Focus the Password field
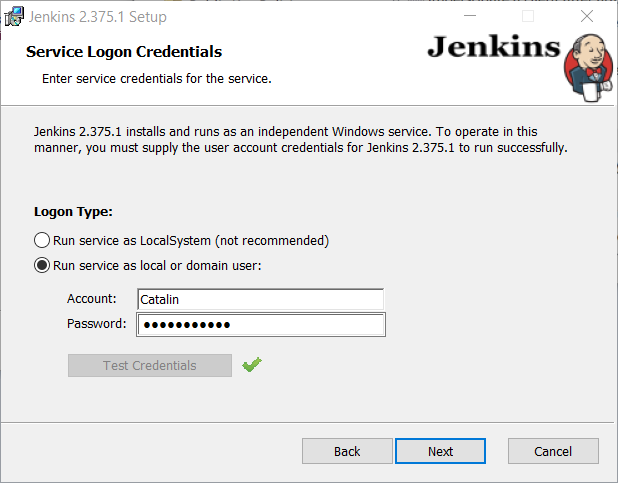 click(x=261, y=324)
